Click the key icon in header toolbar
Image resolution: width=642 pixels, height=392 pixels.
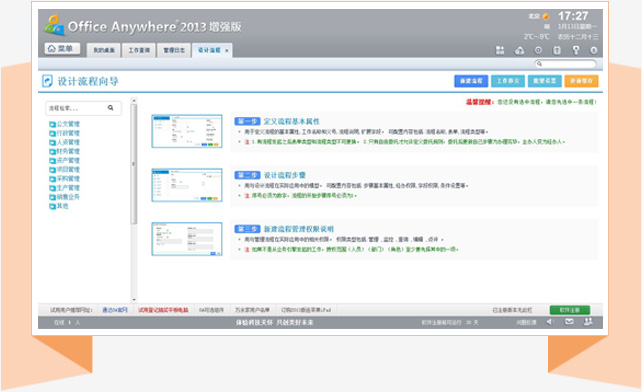point(576,50)
